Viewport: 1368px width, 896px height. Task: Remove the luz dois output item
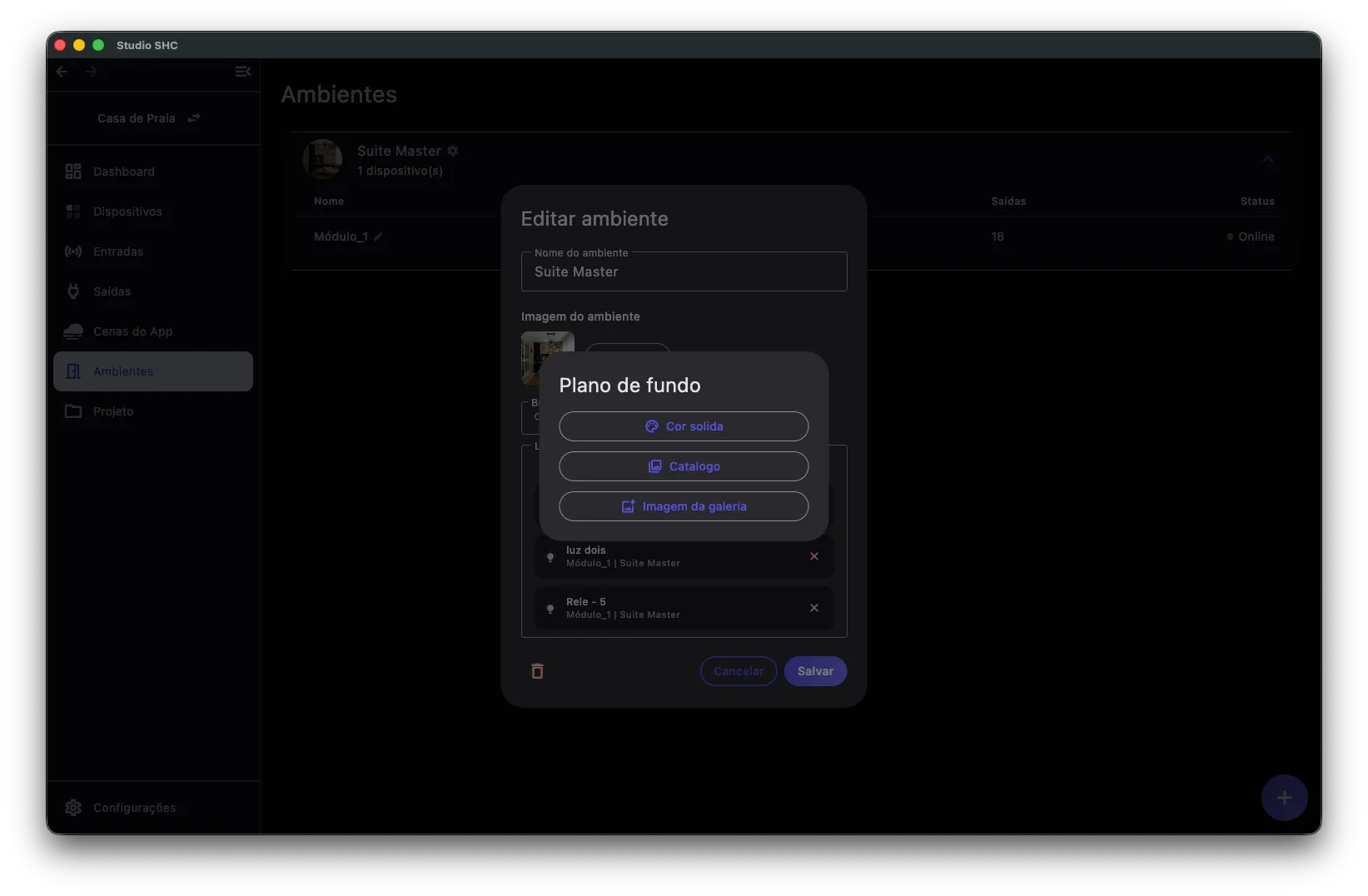(x=814, y=556)
